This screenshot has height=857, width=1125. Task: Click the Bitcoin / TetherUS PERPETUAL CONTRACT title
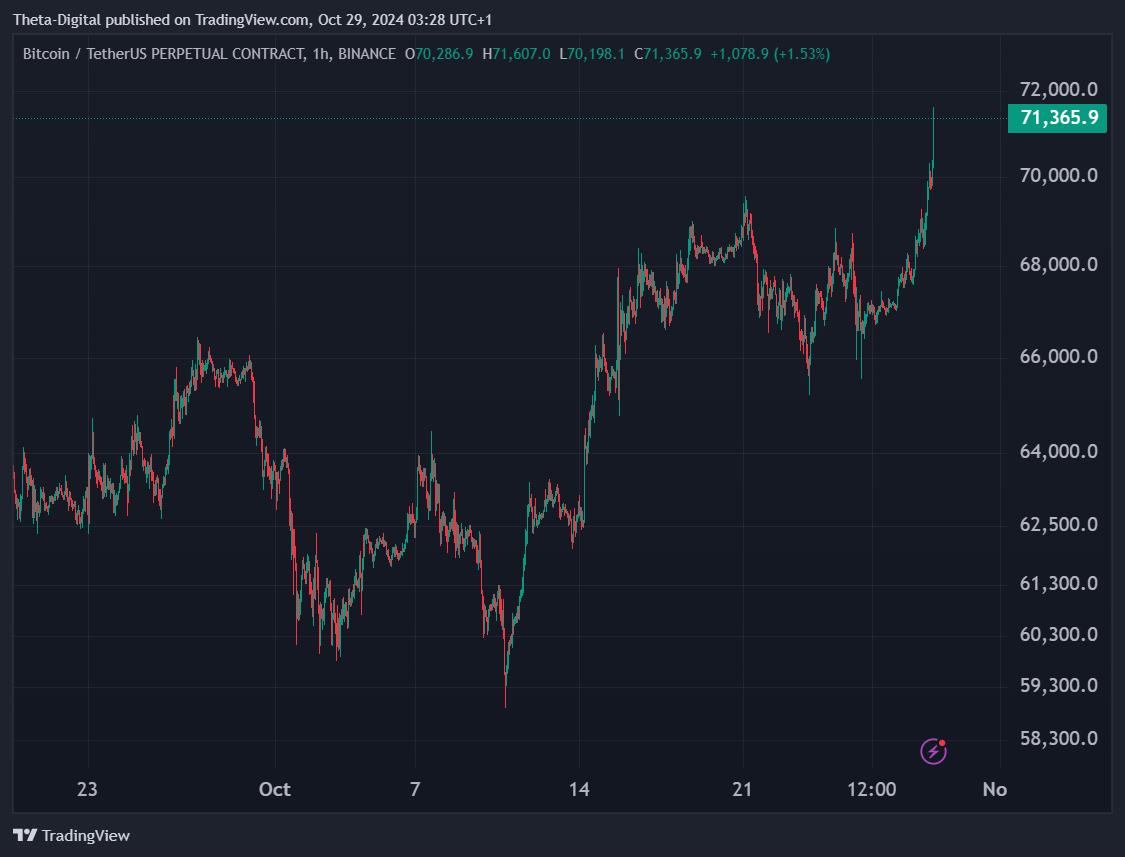[164, 54]
